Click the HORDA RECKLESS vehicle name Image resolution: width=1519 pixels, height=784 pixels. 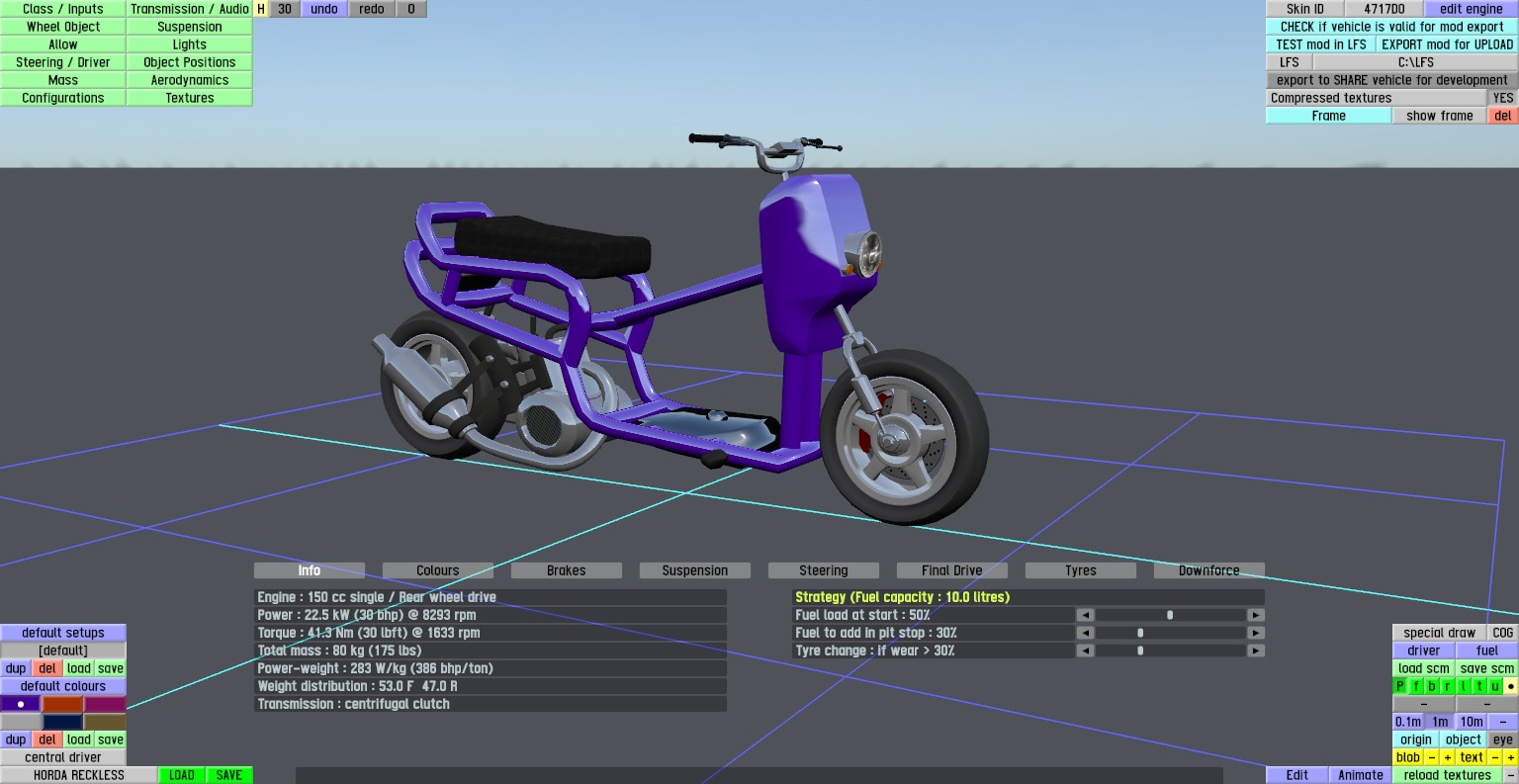click(x=79, y=775)
